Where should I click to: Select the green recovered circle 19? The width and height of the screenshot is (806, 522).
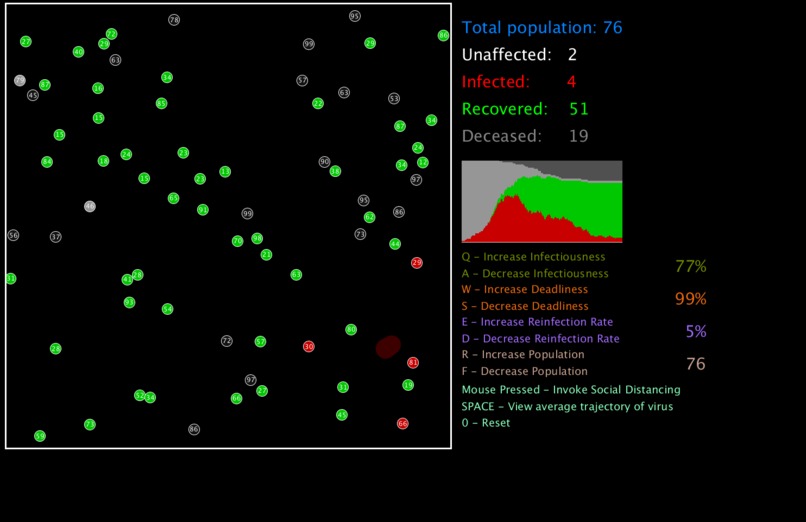click(x=408, y=385)
